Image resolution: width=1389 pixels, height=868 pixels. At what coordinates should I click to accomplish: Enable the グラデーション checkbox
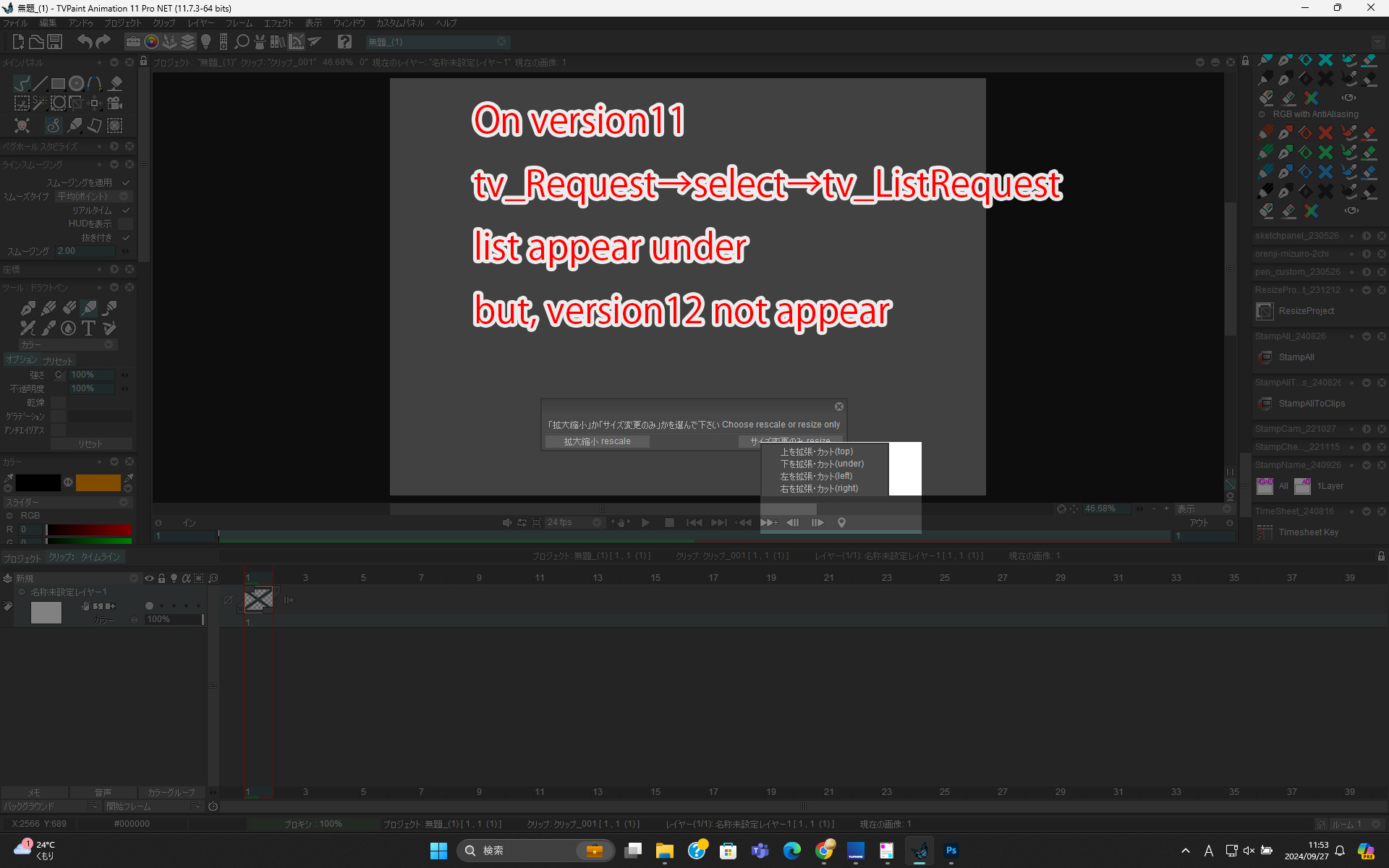[x=59, y=416]
